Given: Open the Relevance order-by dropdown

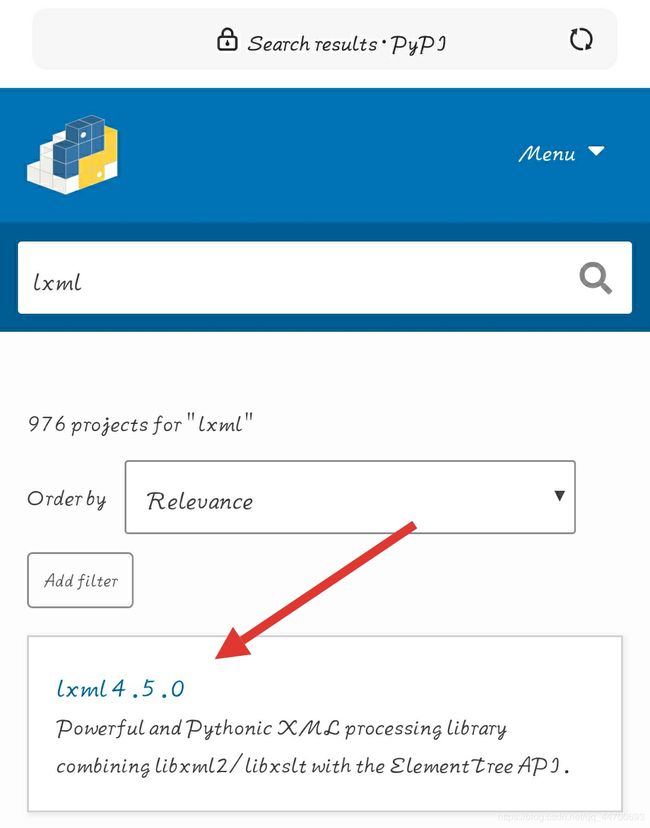Looking at the screenshot, I should [350, 497].
